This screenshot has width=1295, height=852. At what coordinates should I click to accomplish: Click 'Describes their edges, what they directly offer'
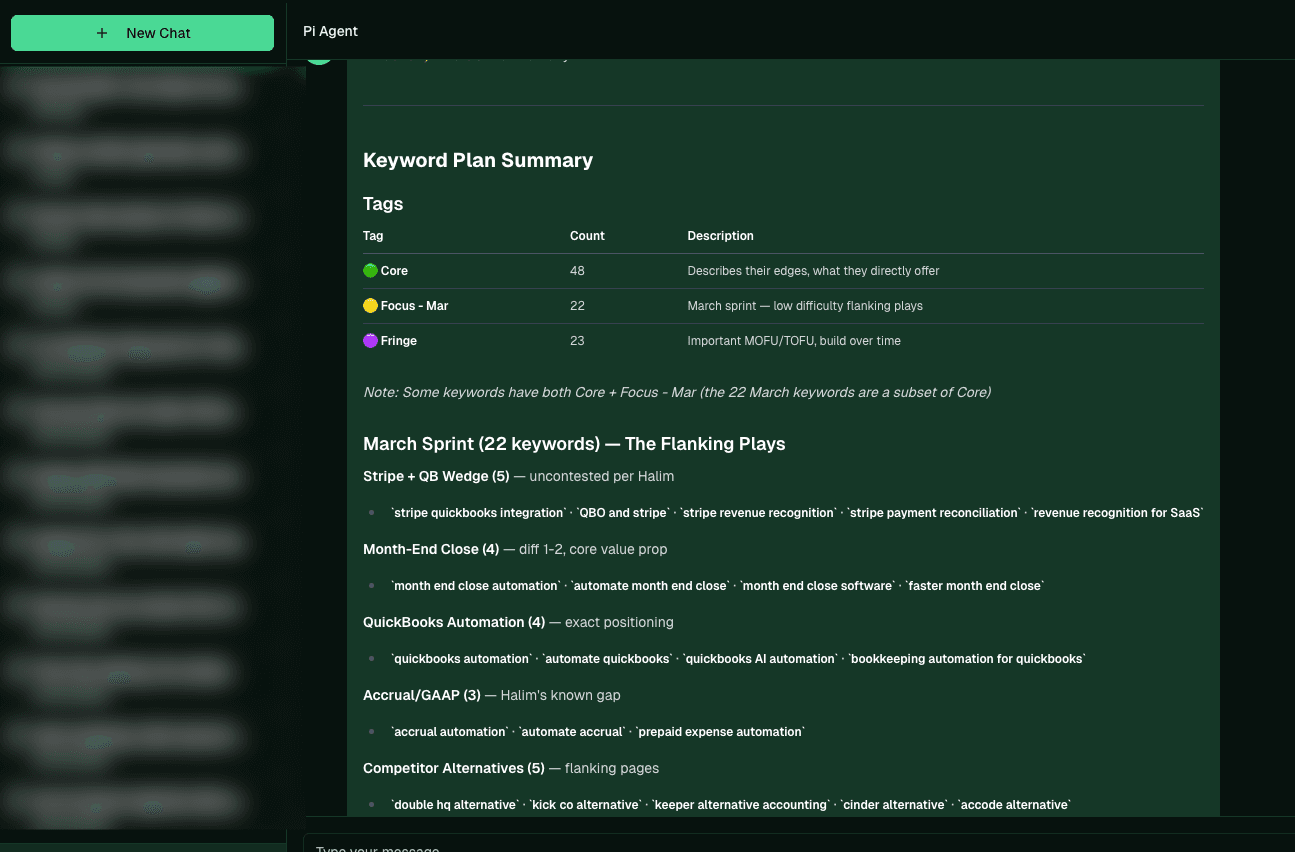[x=813, y=271]
